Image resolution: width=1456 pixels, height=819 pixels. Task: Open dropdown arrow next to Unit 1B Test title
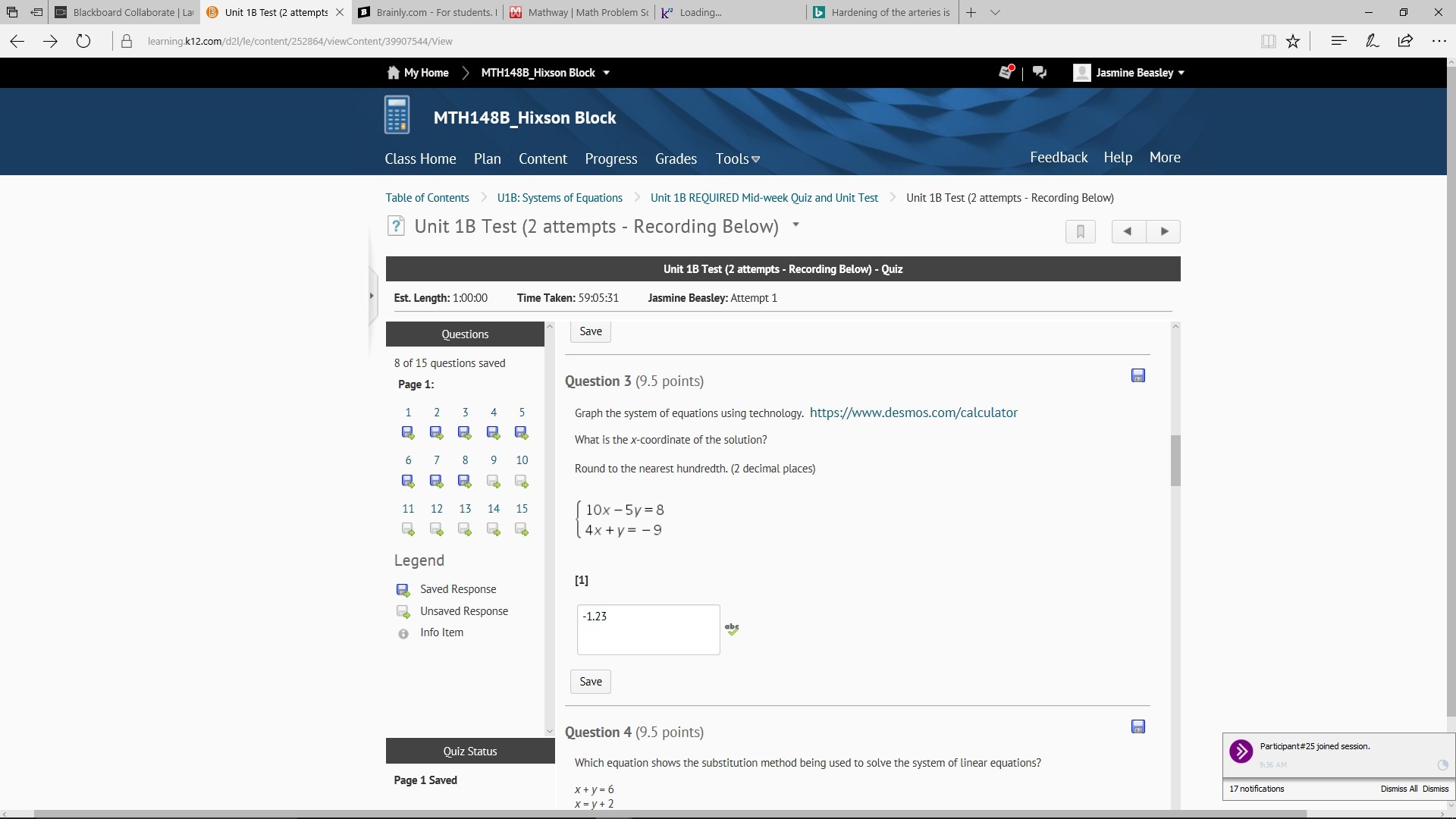pos(795,225)
